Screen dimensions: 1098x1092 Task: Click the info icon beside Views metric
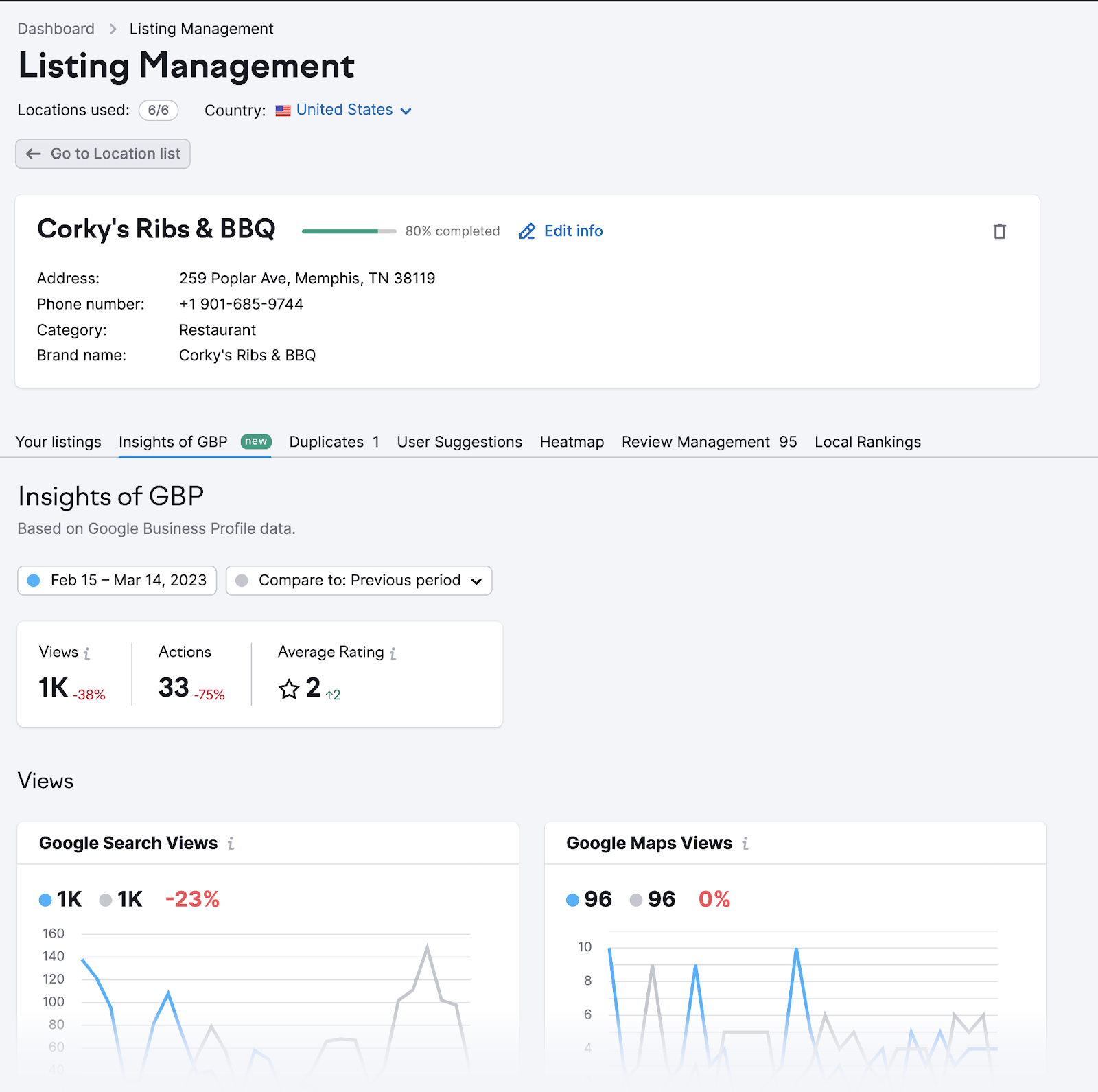[x=86, y=653]
